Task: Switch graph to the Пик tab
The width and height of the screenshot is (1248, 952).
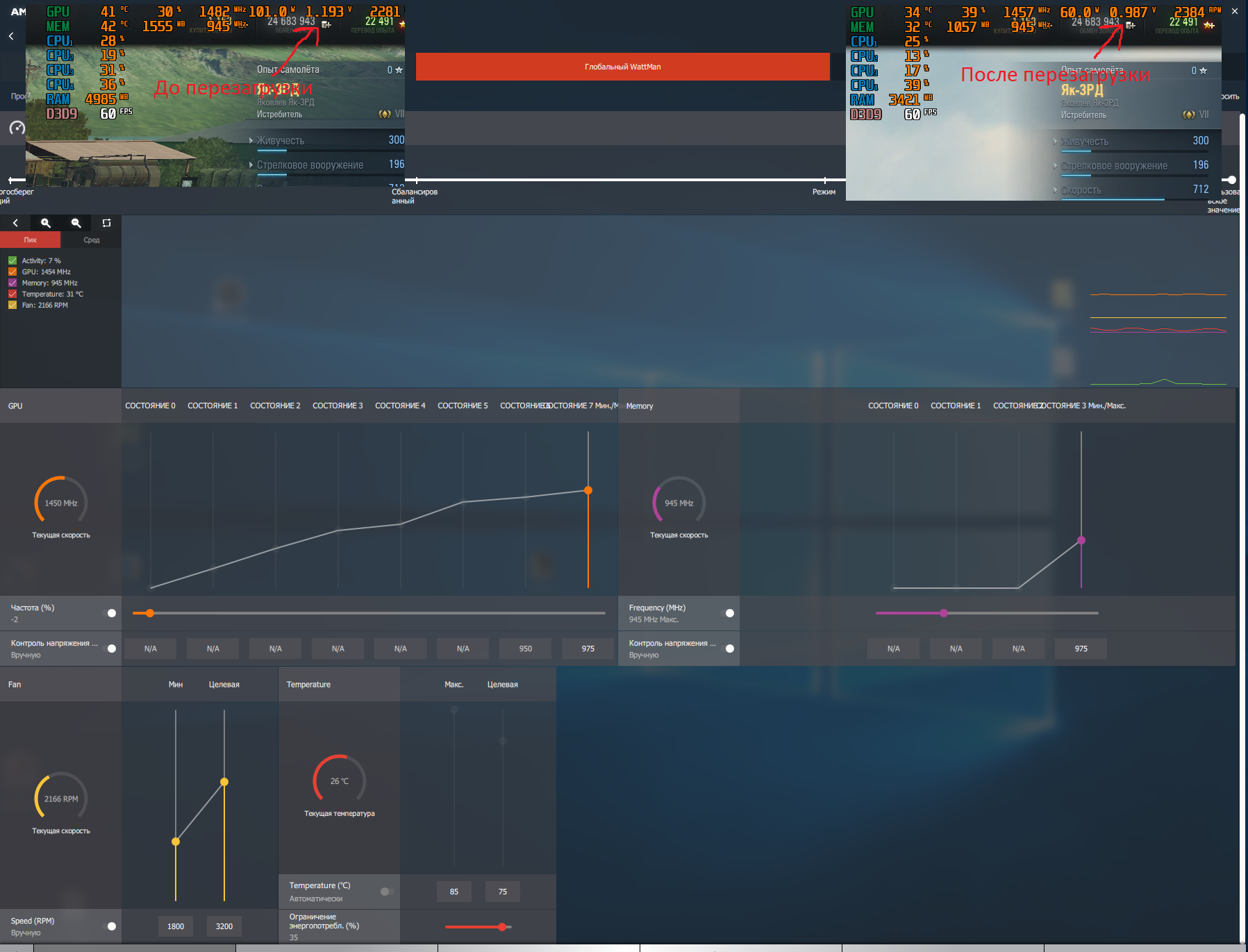Action: [31, 240]
